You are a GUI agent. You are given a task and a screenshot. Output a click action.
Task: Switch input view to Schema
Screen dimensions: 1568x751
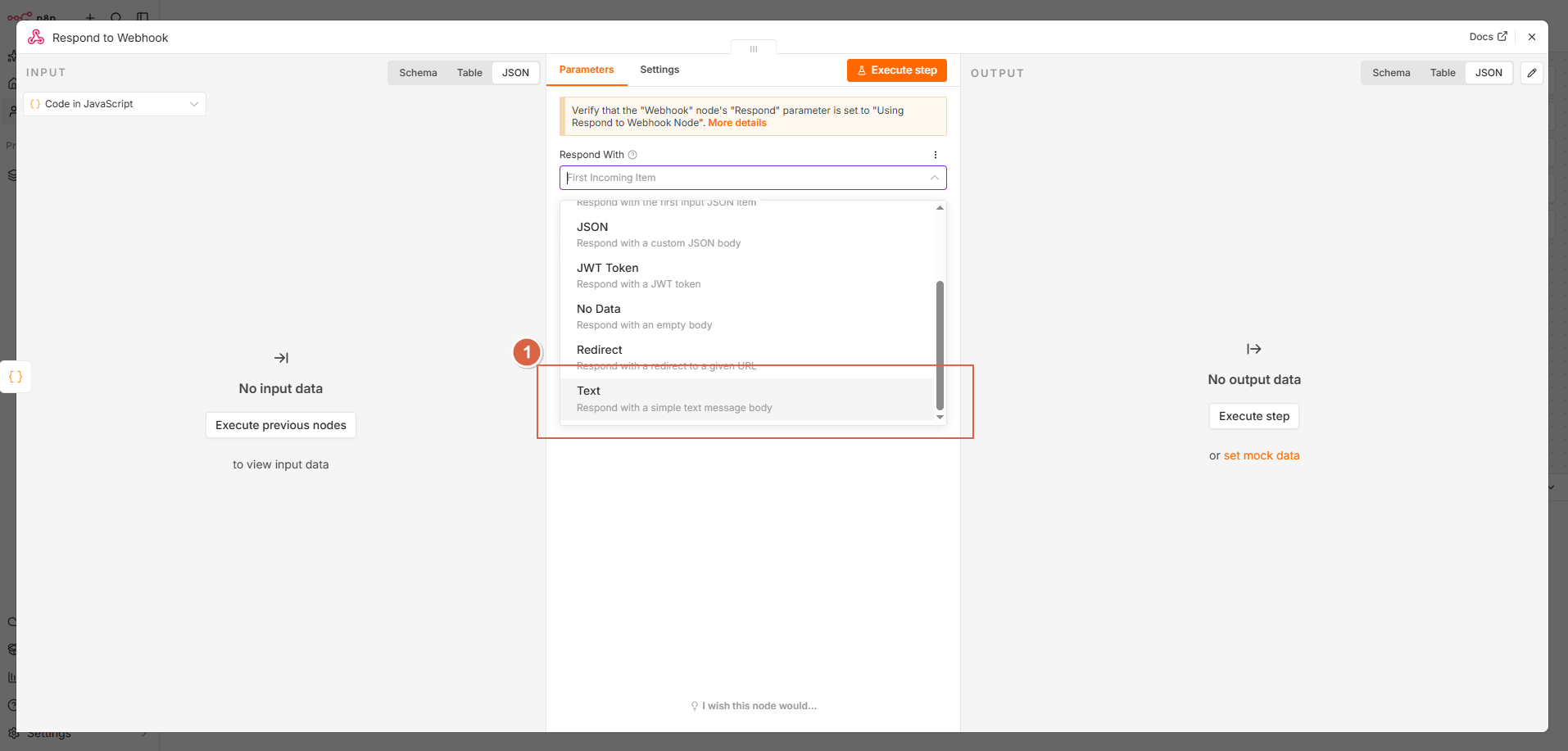418,73
